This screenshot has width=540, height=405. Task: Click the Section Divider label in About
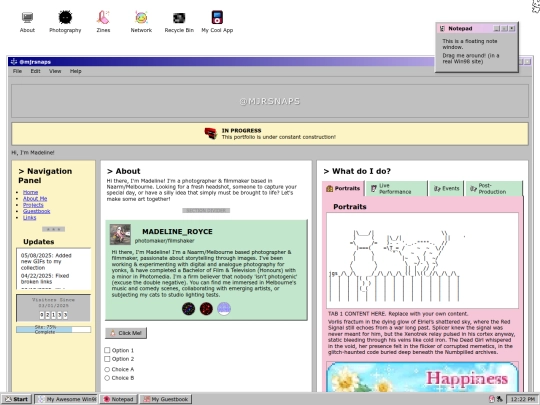(x=206, y=210)
